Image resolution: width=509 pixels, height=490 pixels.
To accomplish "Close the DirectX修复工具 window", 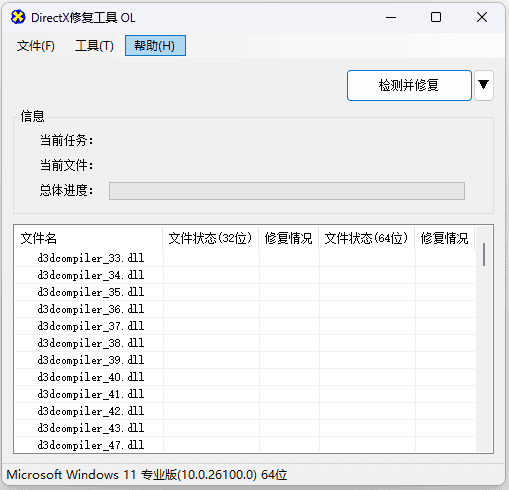I will pyautogui.click(x=482, y=17).
